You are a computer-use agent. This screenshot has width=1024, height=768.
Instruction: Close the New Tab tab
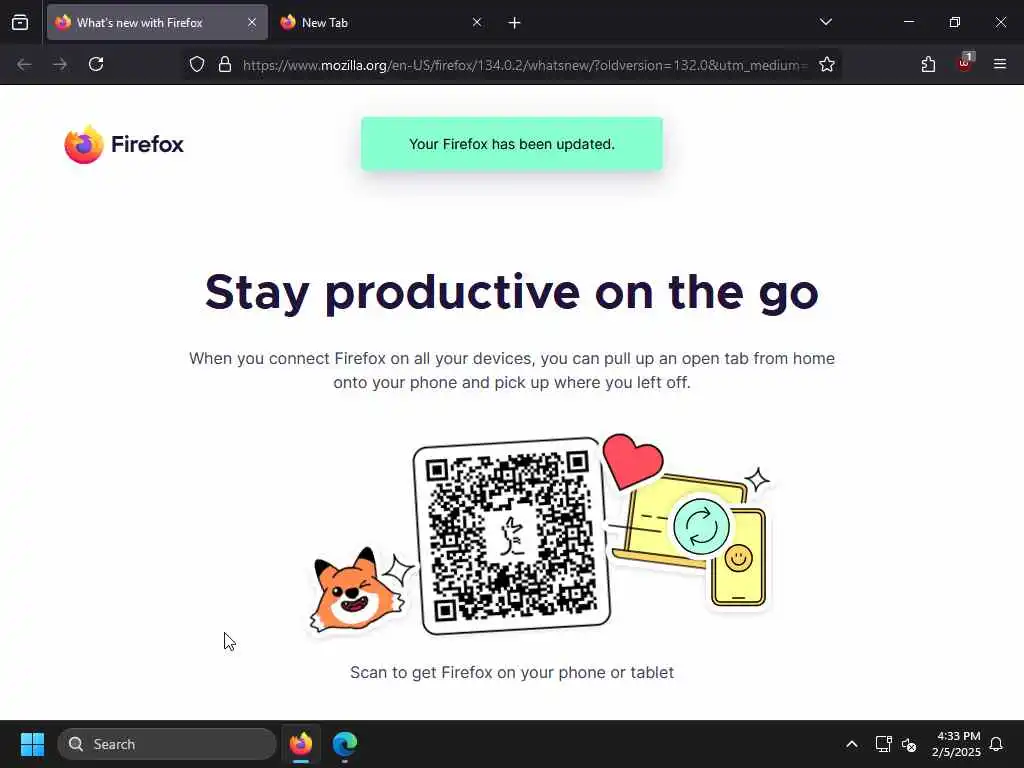pyautogui.click(x=477, y=22)
